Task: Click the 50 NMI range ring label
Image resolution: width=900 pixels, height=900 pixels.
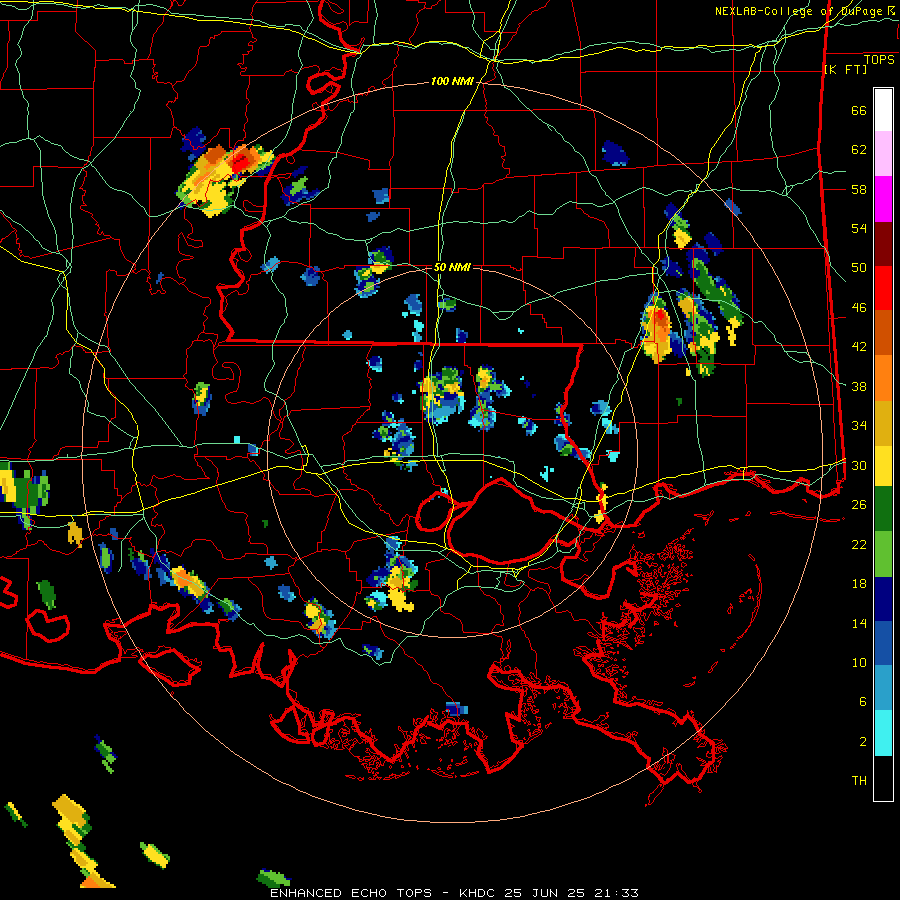Action: point(452,267)
